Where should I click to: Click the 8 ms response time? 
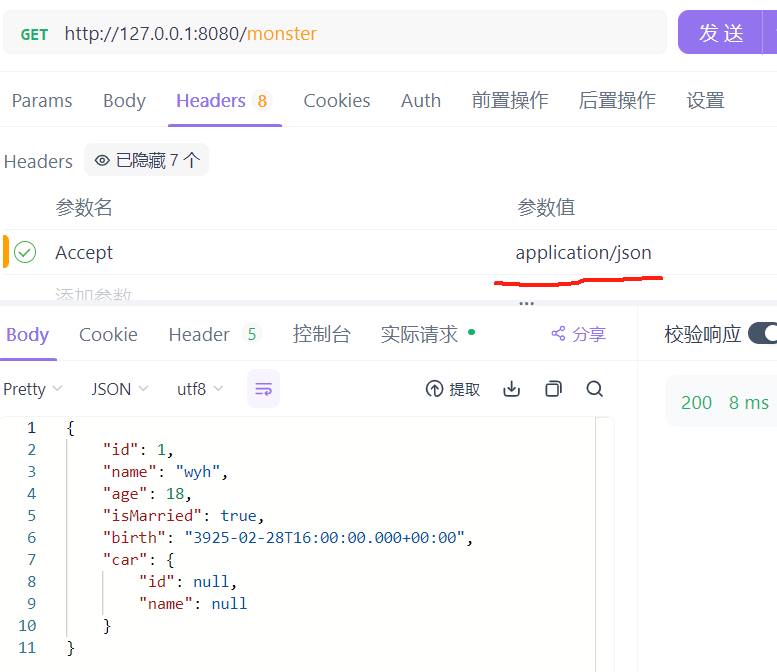[x=749, y=402]
